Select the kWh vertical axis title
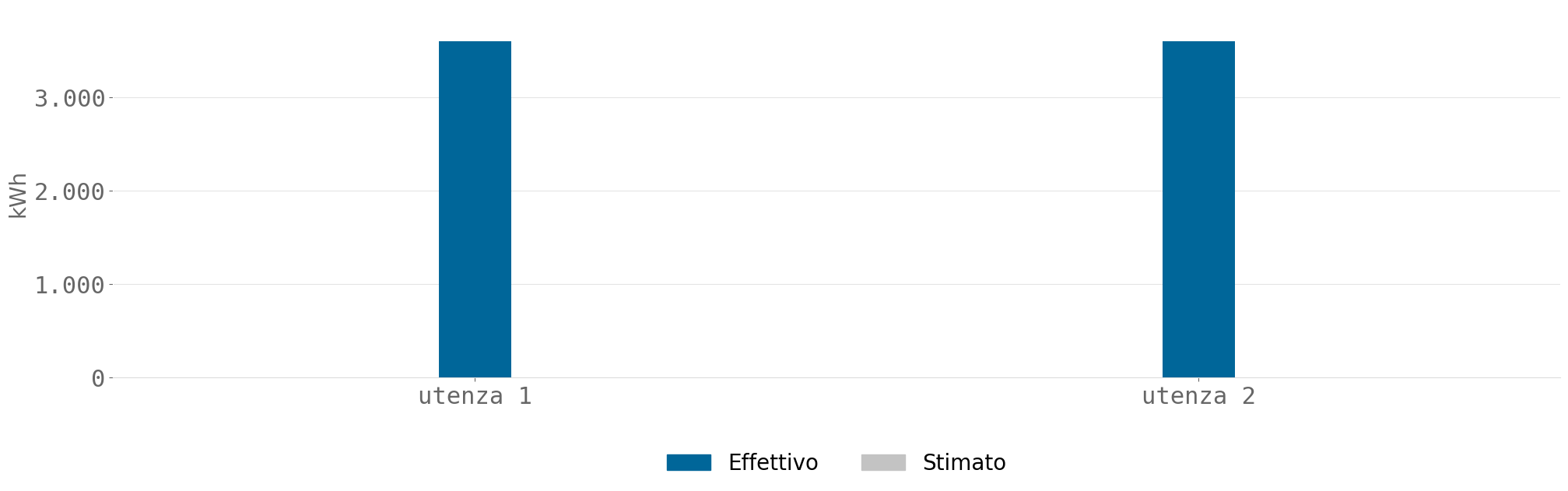This screenshot has height=491, width=1568. pos(18,195)
